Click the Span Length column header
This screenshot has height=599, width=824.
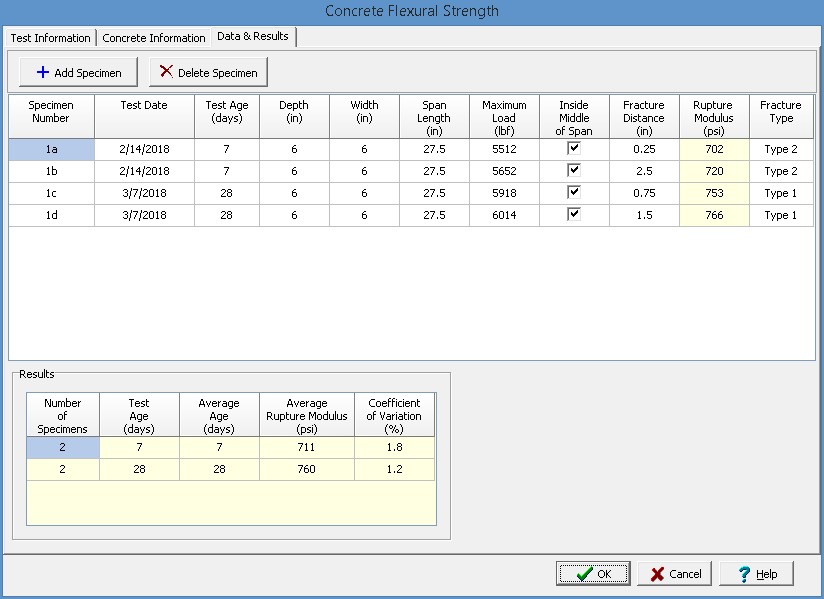pyautogui.click(x=434, y=117)
